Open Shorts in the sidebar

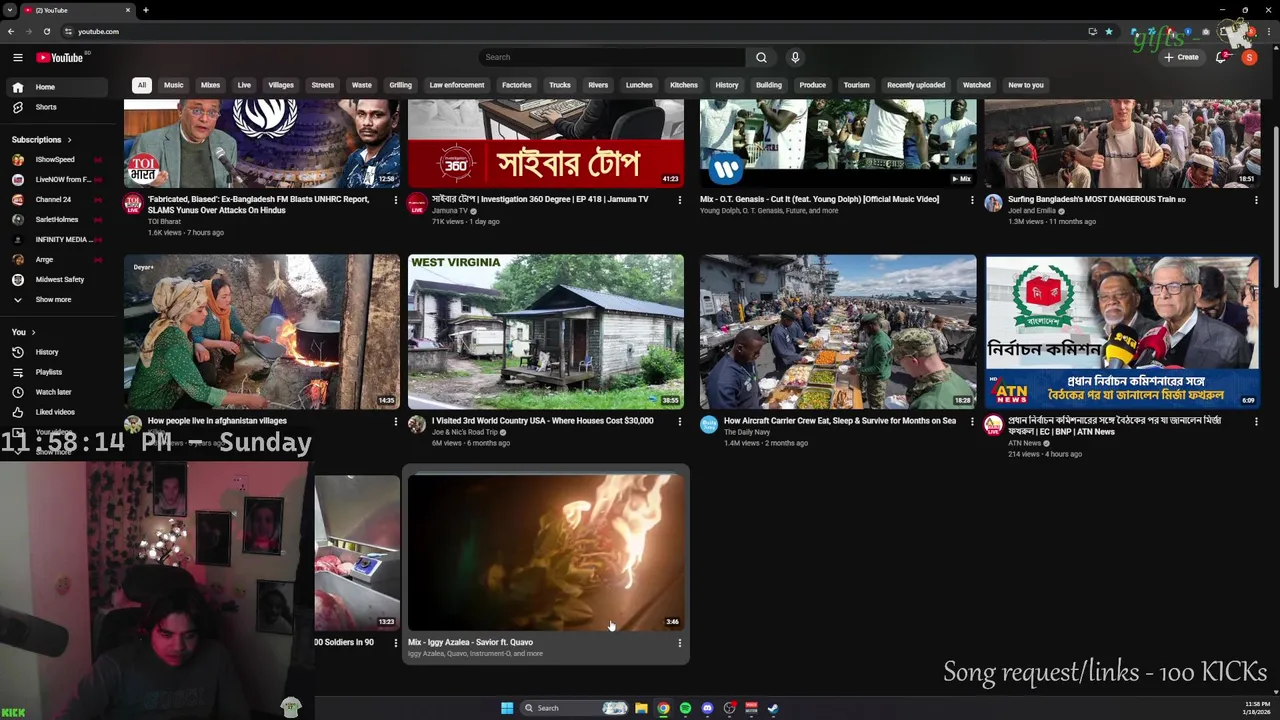point(55,107)
